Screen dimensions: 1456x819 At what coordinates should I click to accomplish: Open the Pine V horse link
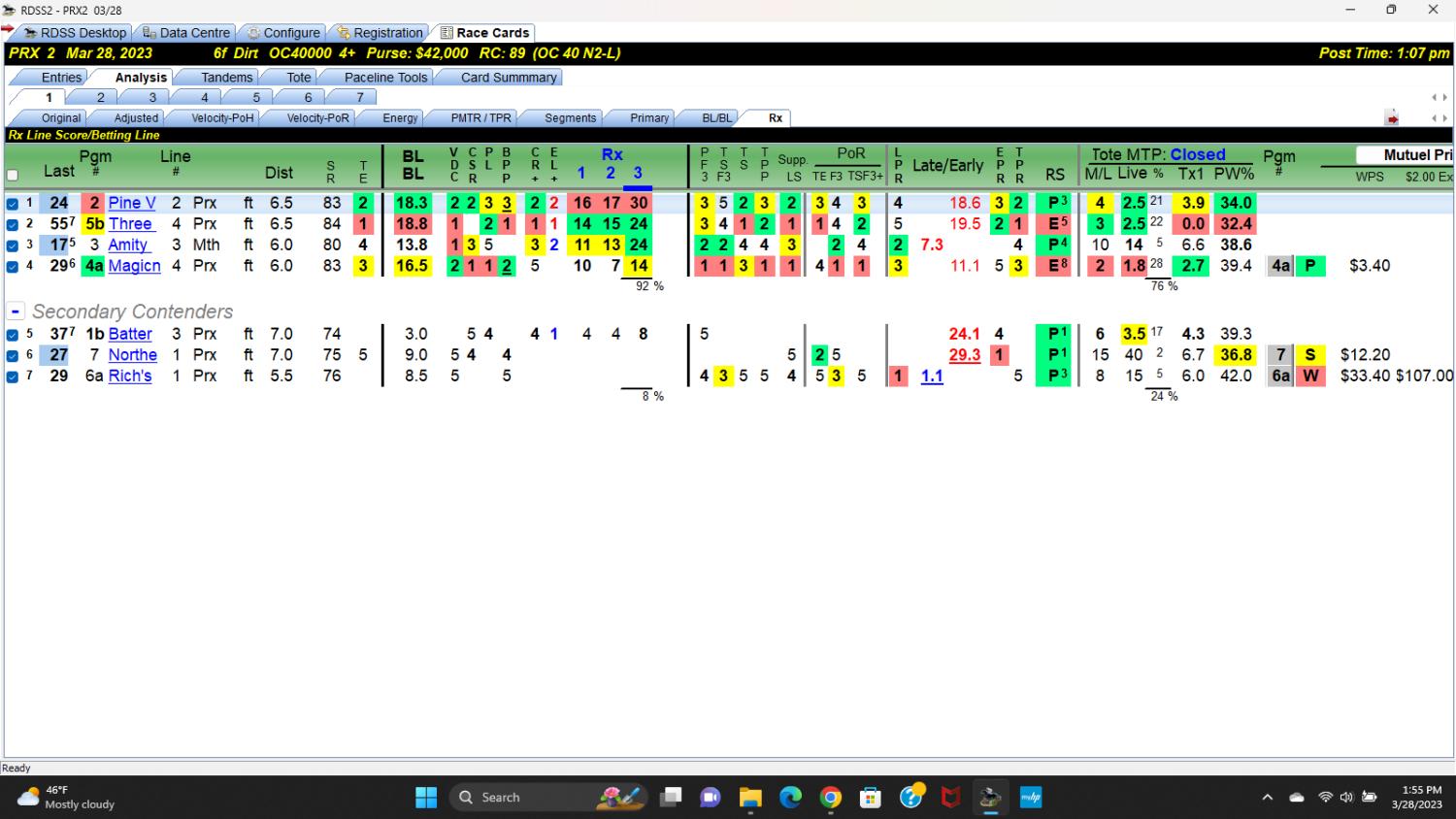[132, 203]
